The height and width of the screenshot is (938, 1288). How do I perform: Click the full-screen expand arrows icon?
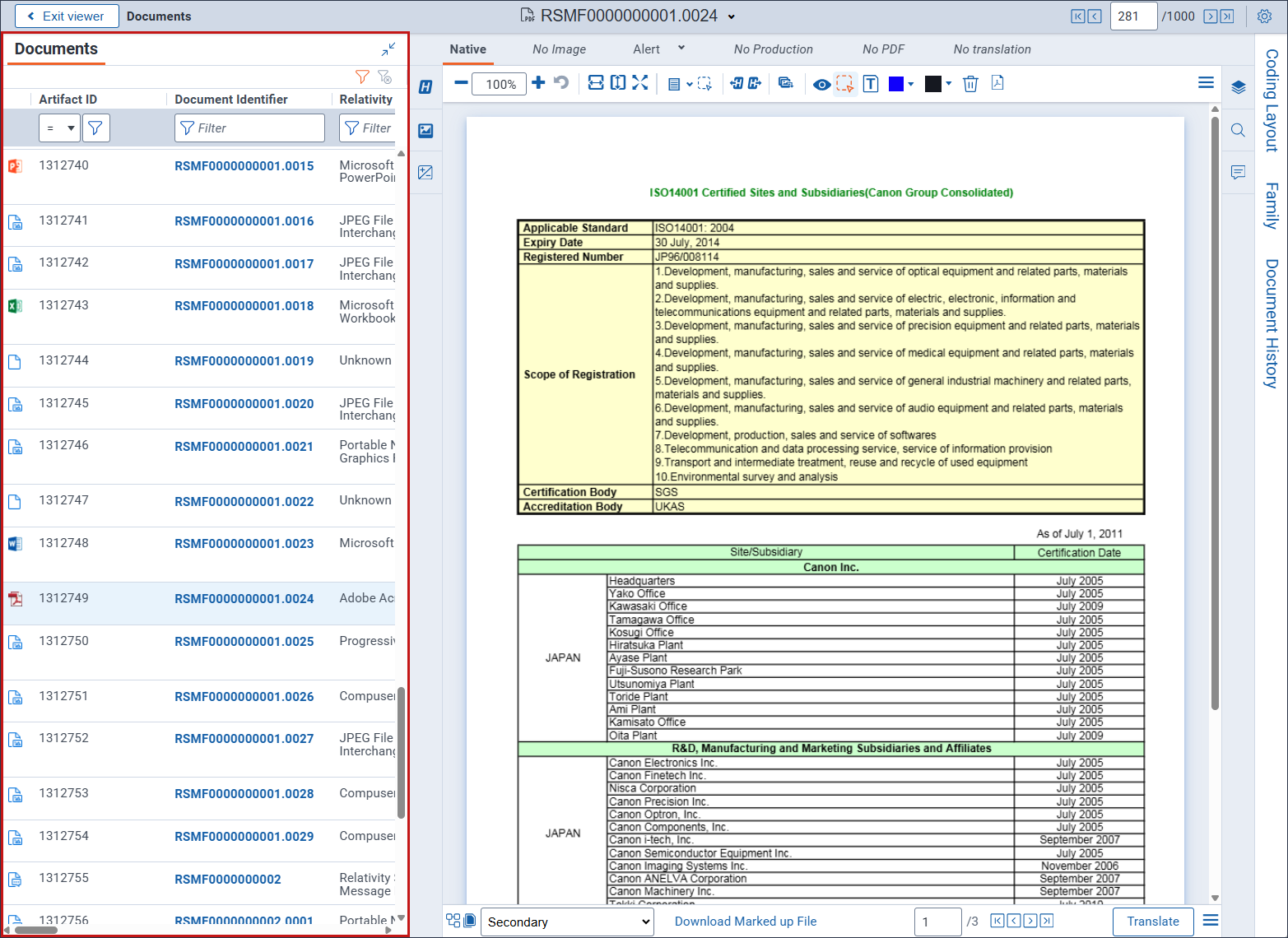[x=640, y=83]
